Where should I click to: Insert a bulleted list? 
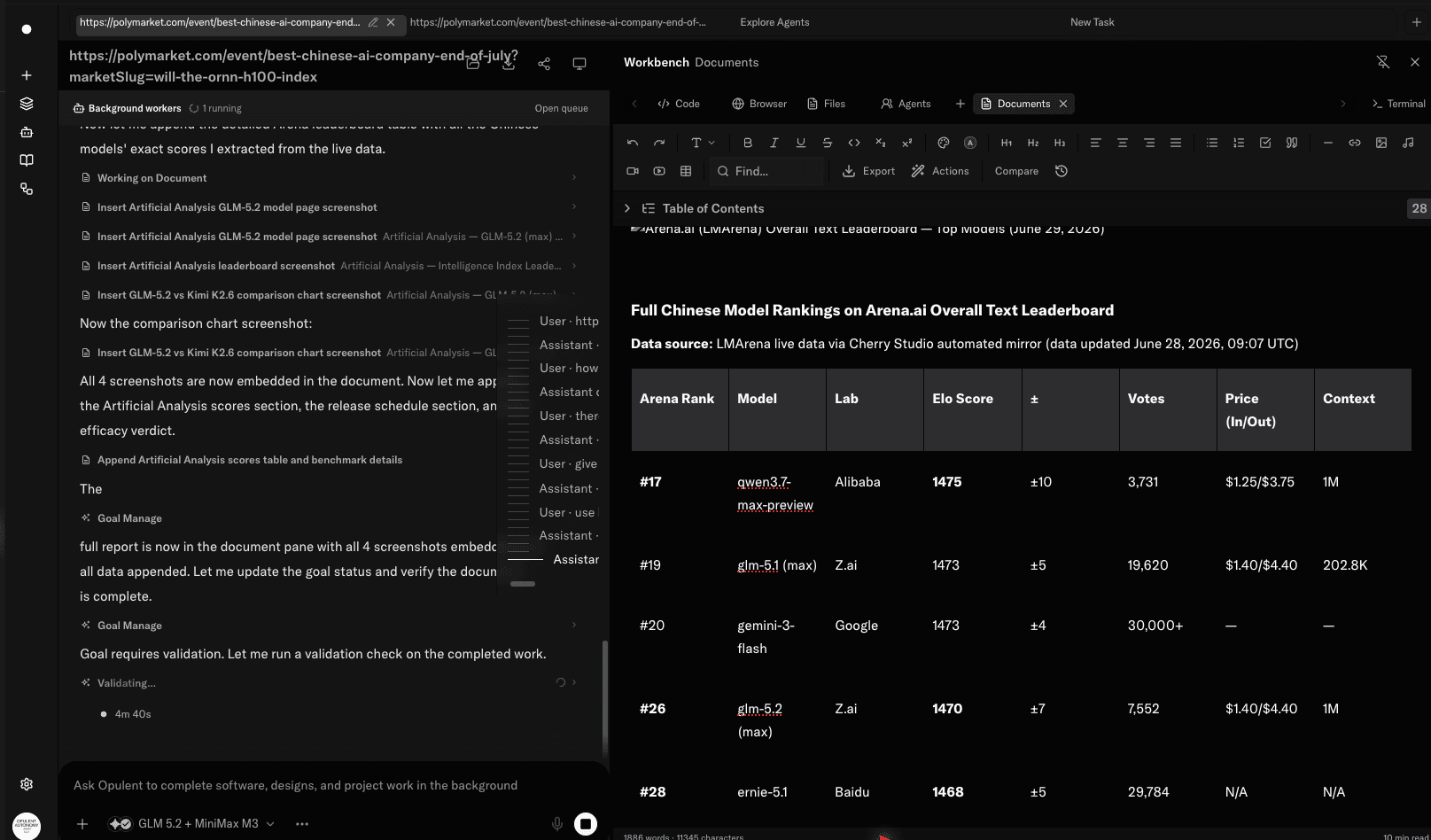click(x=1212, y=143)
